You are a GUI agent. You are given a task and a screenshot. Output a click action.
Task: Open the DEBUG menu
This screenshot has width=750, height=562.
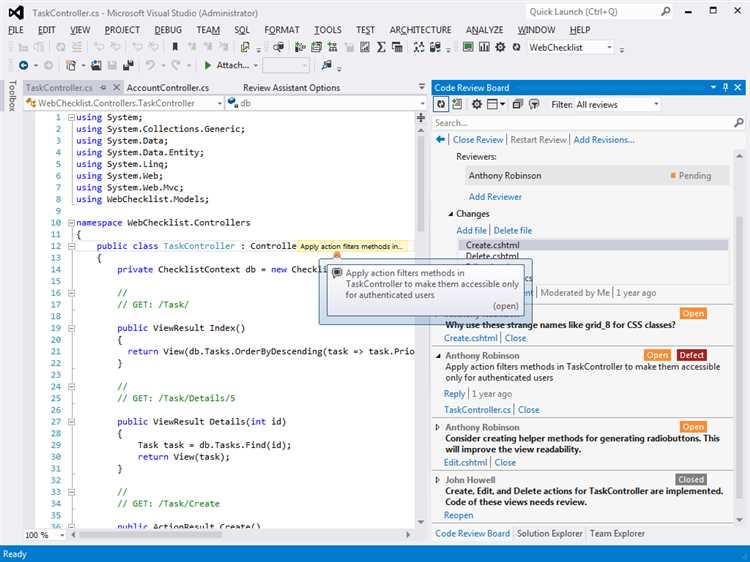[168, 30]
